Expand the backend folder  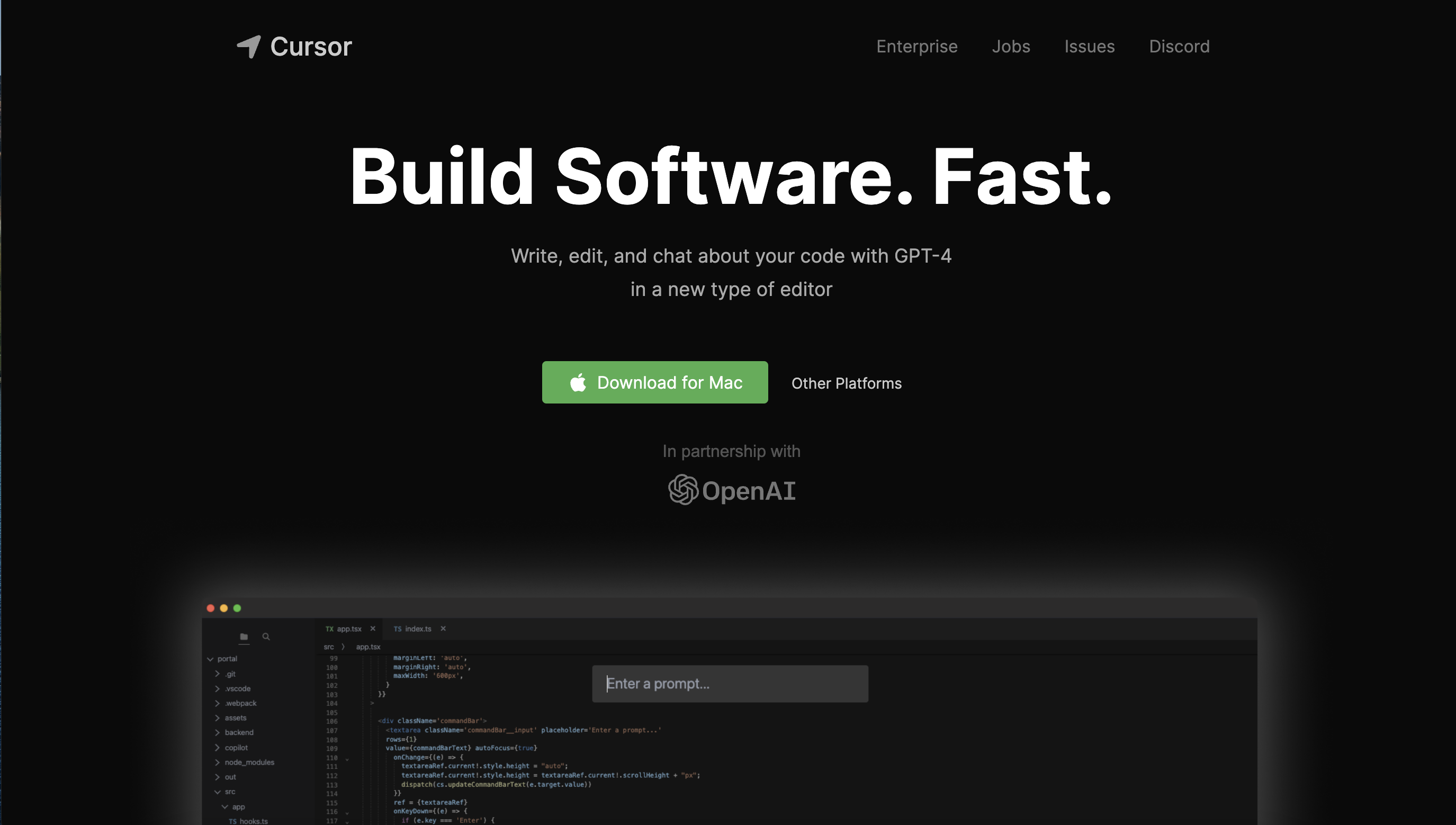tap(217, 733)
